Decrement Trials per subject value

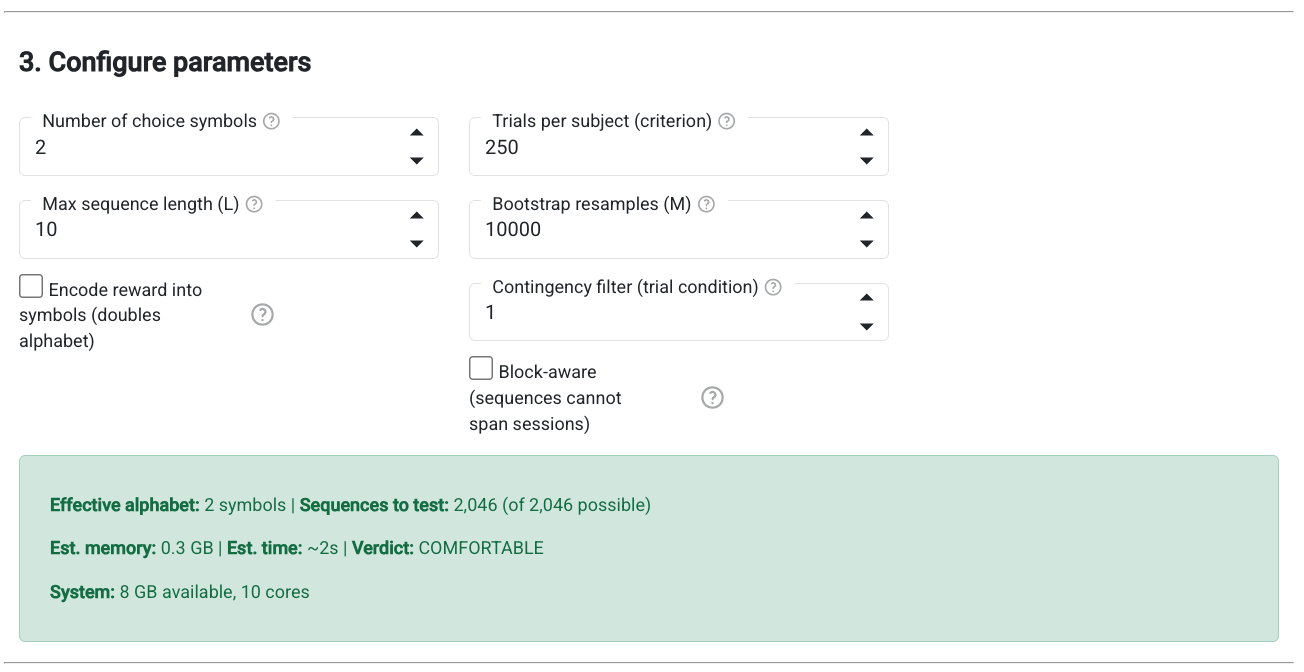tap(867, 161)
